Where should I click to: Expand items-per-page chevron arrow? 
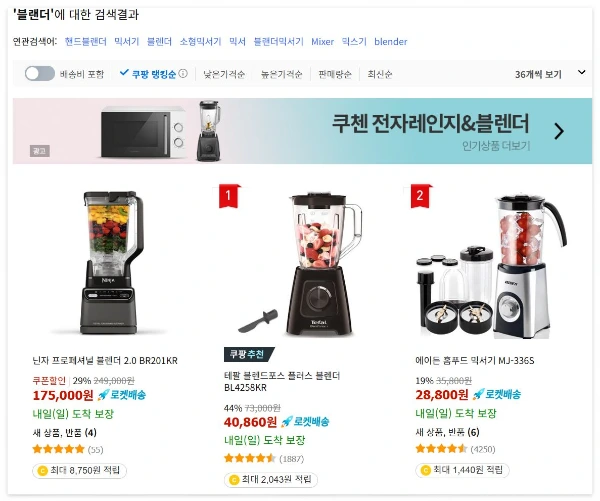pos(581,72)
